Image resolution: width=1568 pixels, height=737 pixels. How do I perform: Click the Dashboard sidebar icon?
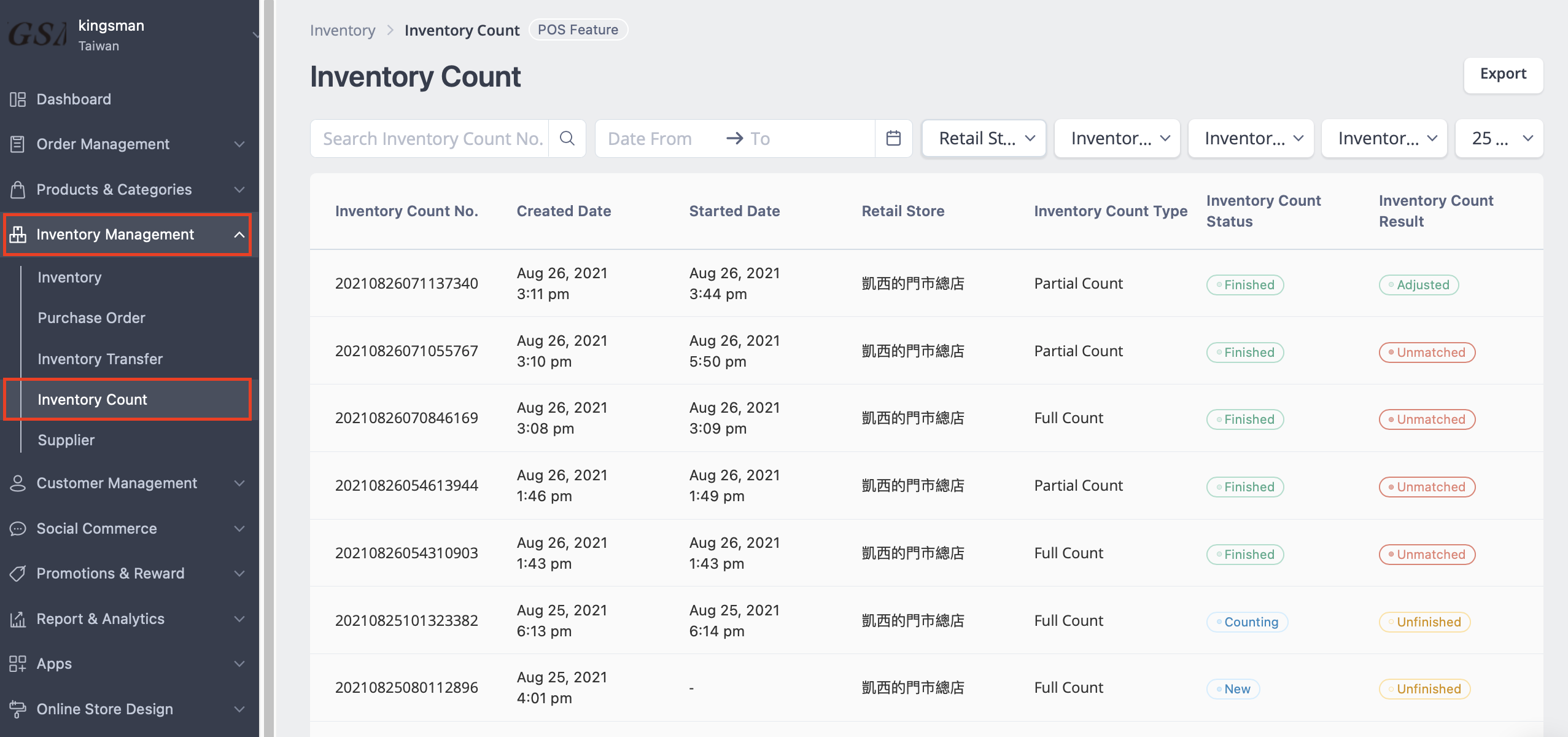click(18, 99)
